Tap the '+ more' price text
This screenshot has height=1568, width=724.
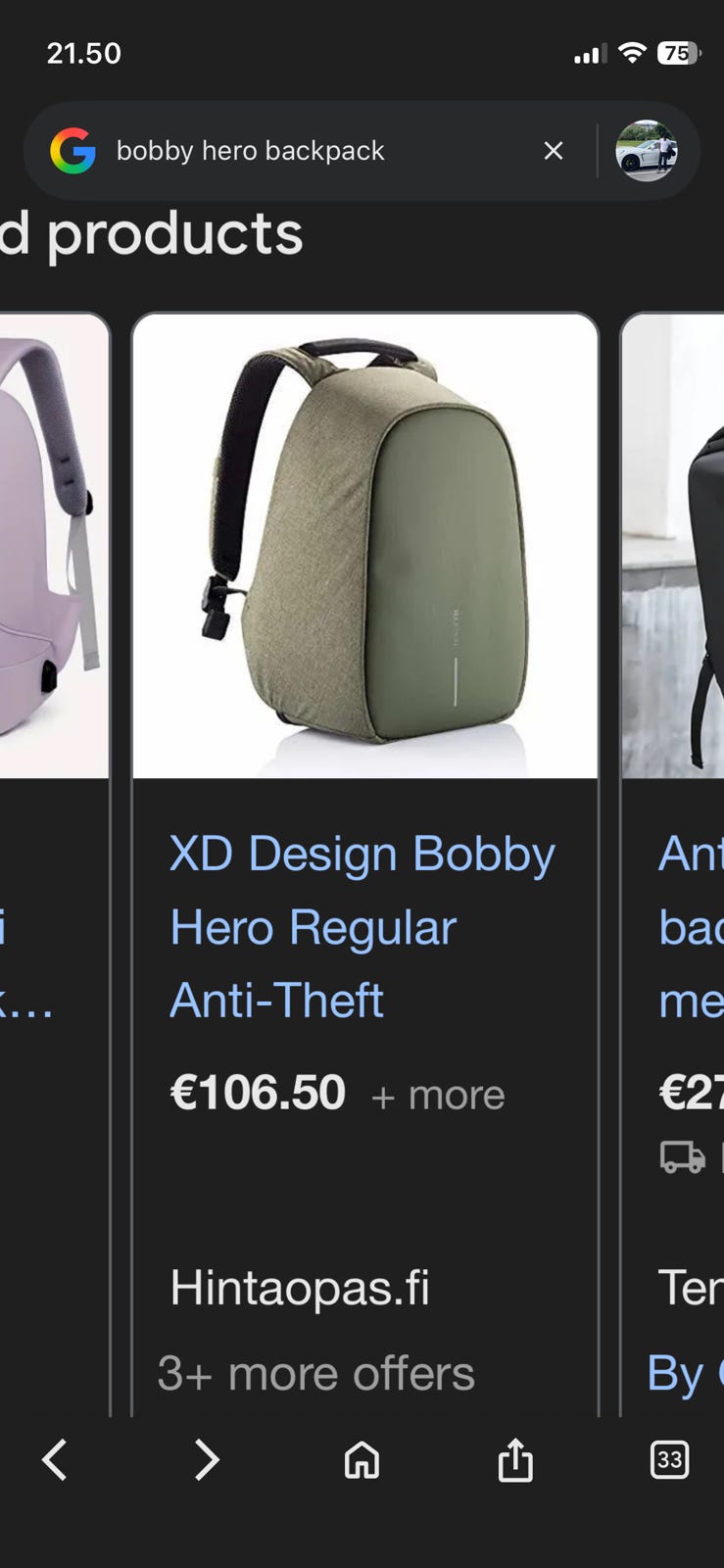click(x=438, y=1096)
